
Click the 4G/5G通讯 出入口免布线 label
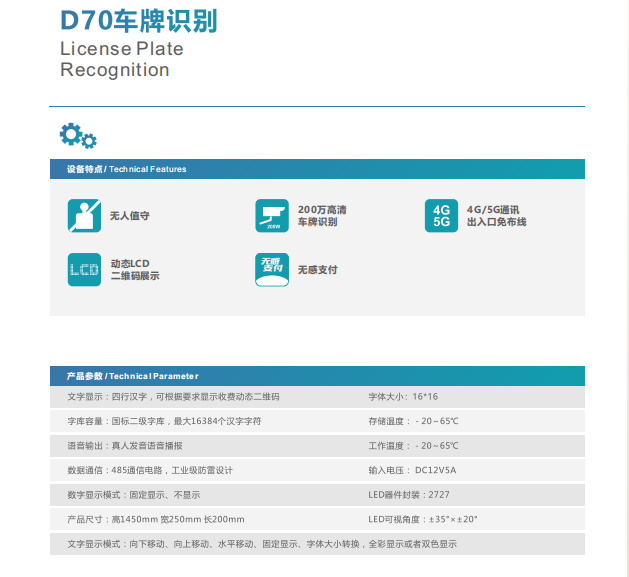point(496,216)
